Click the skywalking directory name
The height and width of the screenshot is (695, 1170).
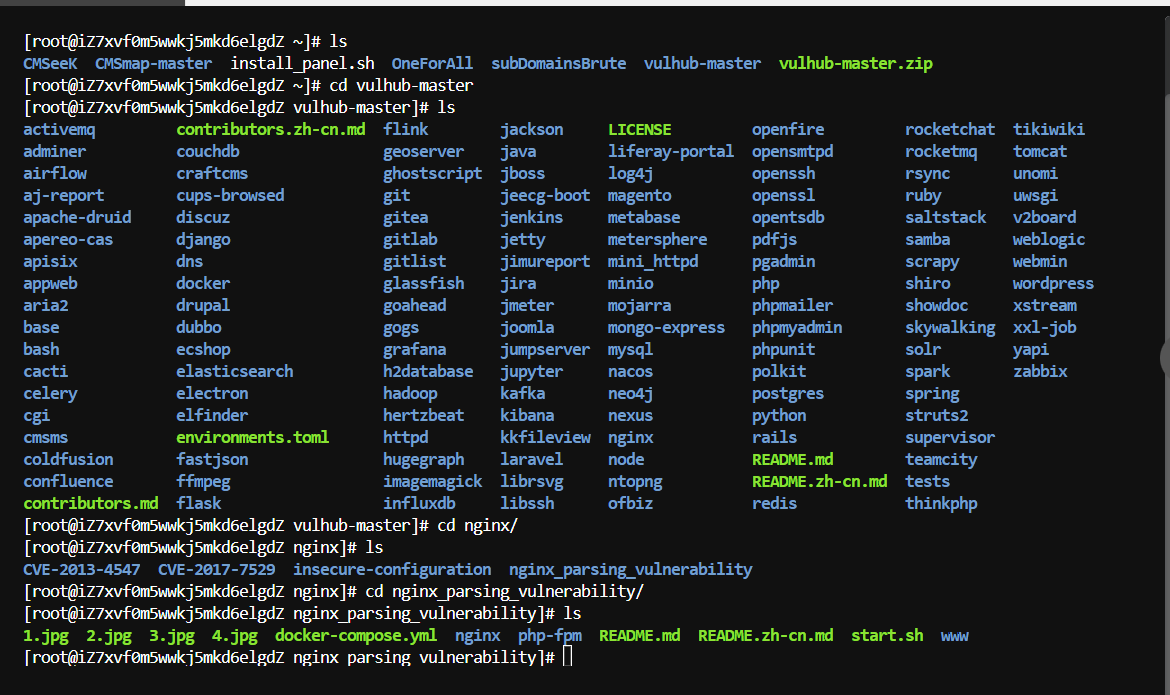950,328
